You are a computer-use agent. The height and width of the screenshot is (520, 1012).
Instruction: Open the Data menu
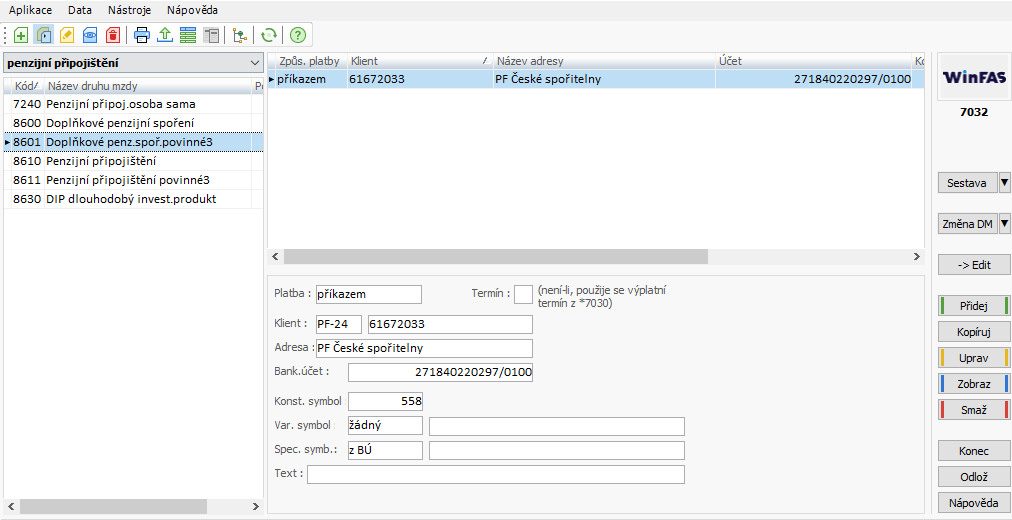point(80,9)
